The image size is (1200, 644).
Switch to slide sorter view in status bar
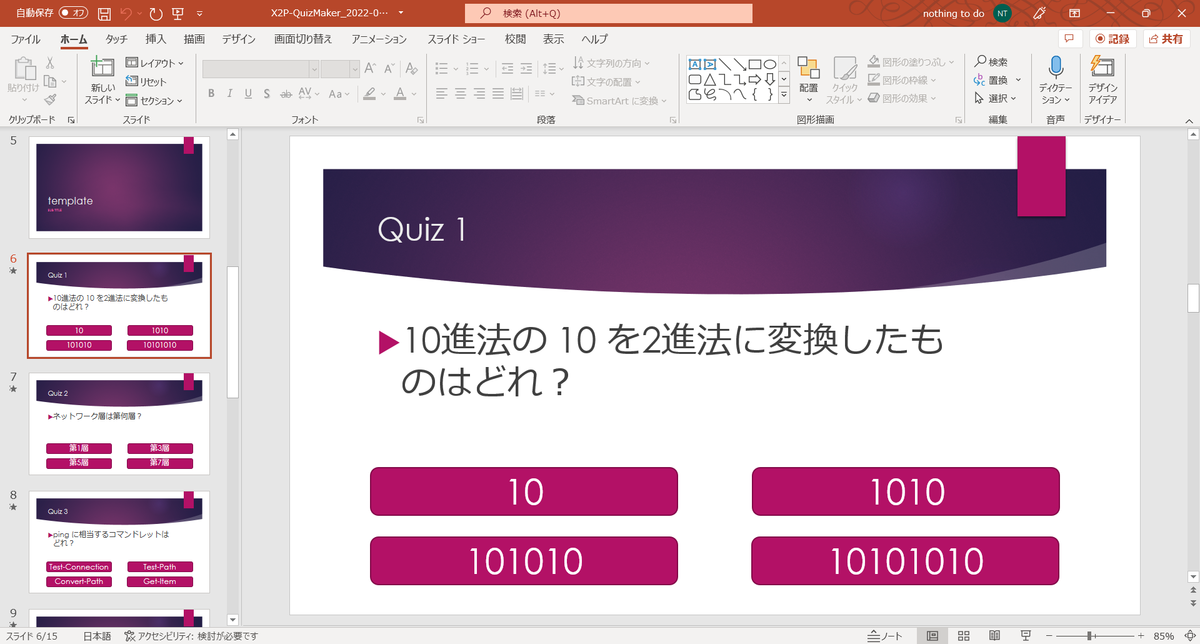point(963,635)
